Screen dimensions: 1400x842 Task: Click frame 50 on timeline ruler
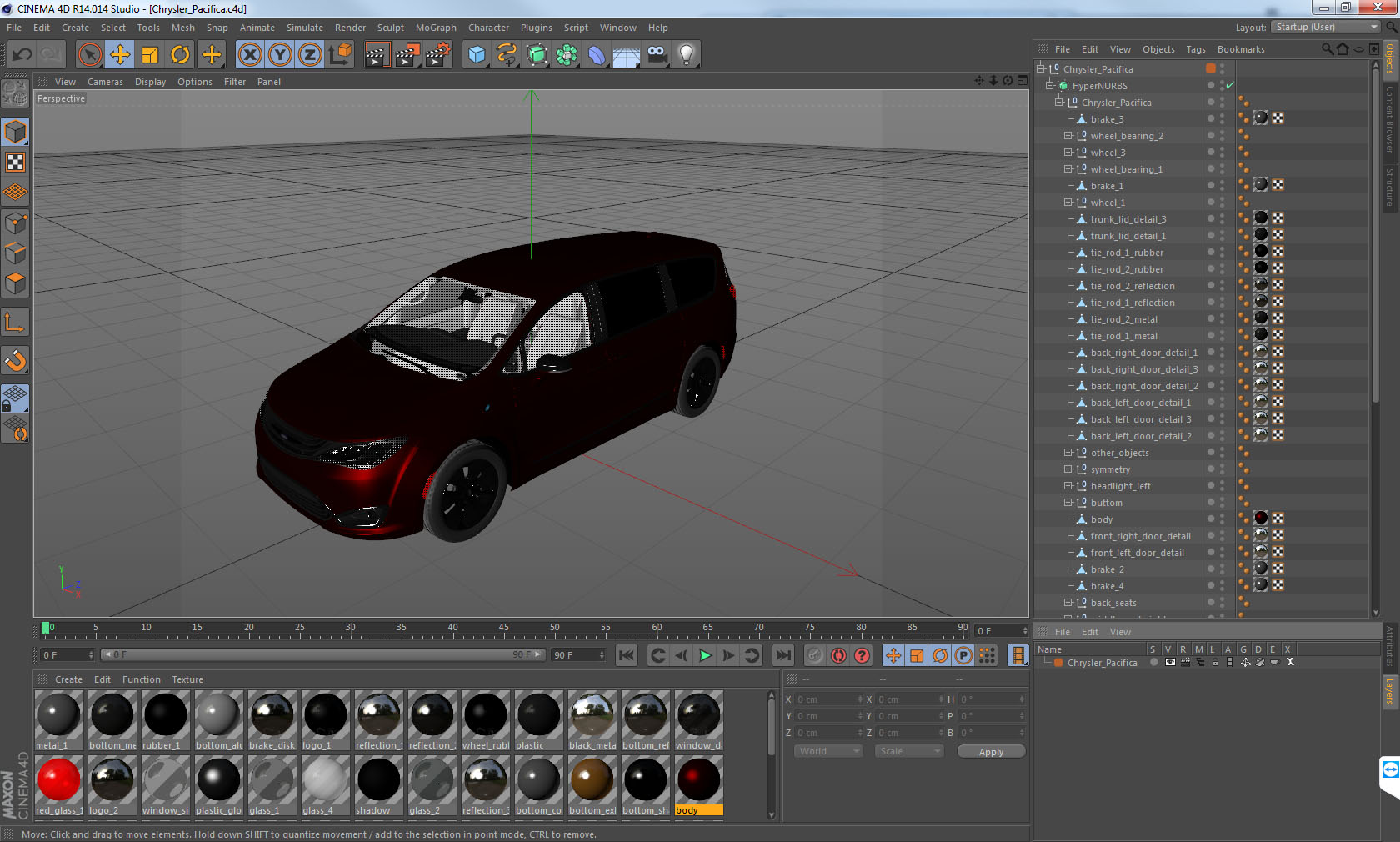point(555,627)
